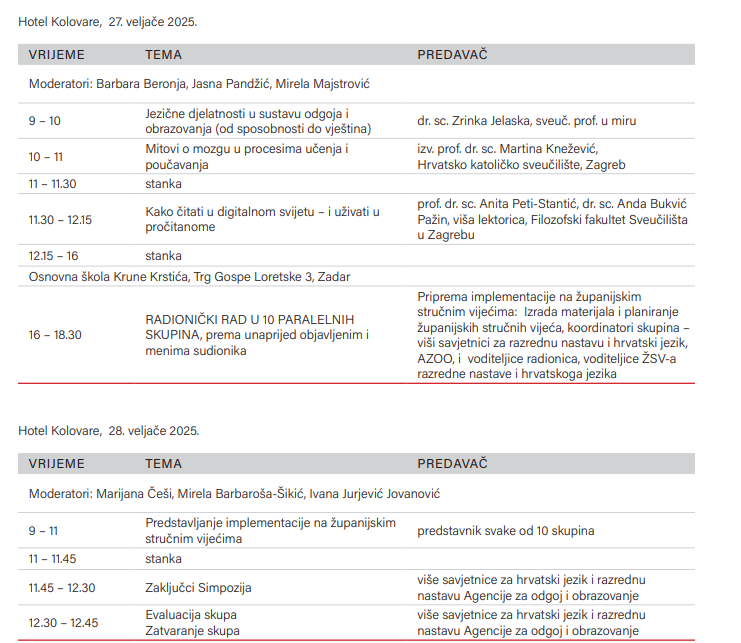Click the 'Hotel Kolovare, 28. veljače 2025.' heading
Screen dimensions: 741x643
coord(108,430)
